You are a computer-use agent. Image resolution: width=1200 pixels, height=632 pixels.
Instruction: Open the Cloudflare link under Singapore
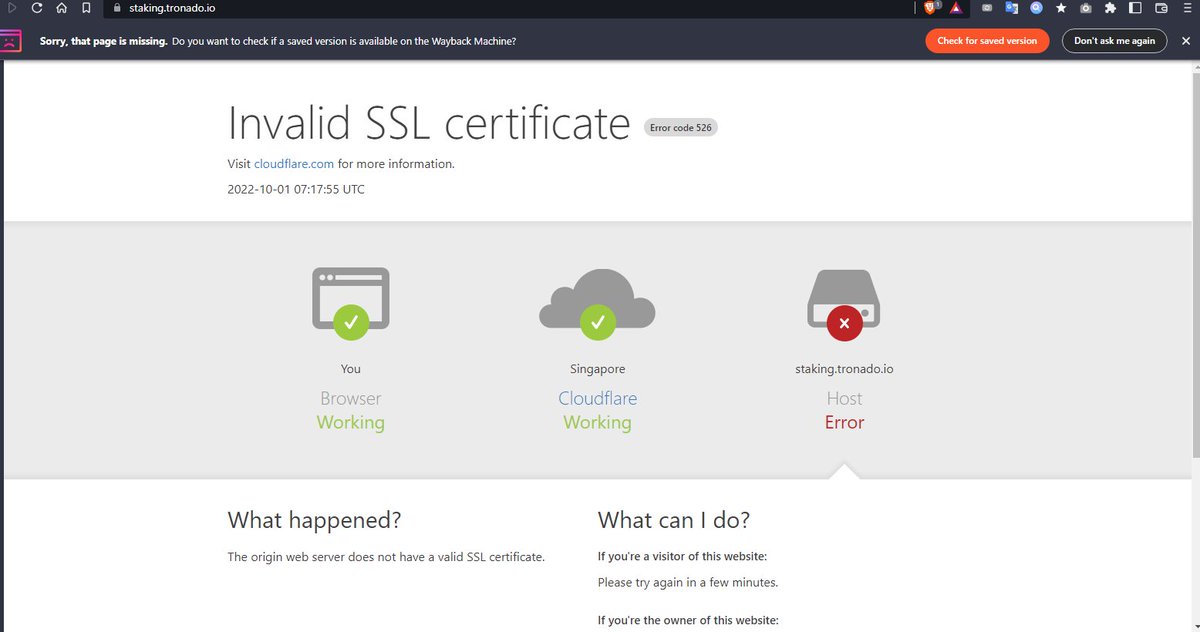(597, 398)
